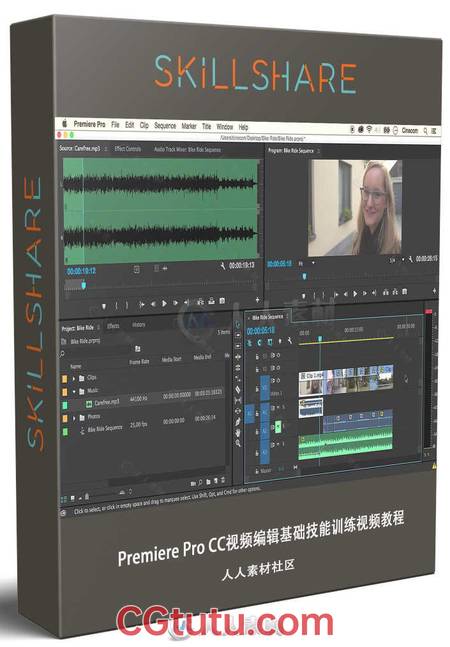Open the Marker menu
This screenshot has width=450, height=647.
pos(189,126)
